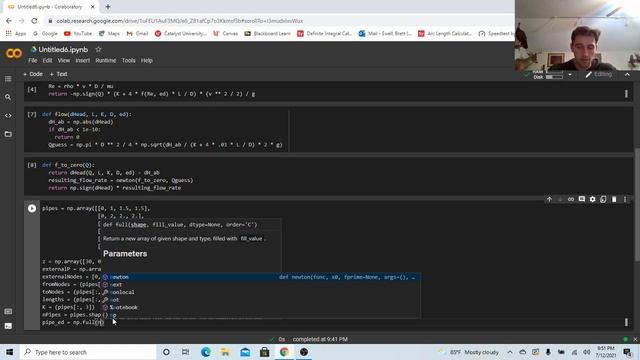Screen dimensions: 640x360
Task: Add a new Code cell
Action: point(33,74)
